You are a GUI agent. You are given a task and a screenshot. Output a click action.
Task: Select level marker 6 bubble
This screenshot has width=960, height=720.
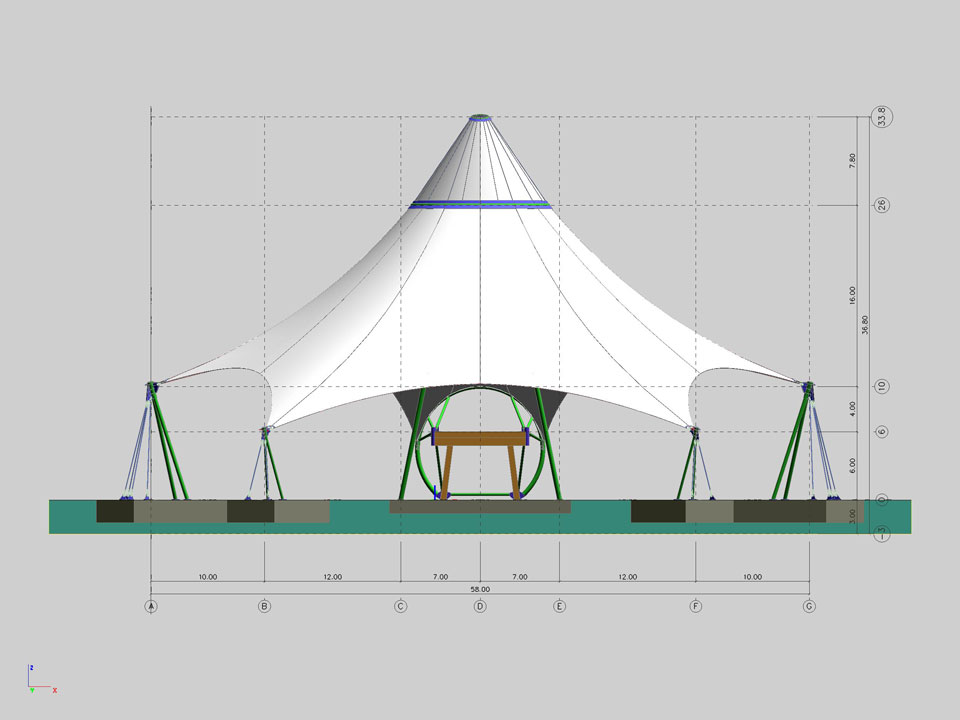click(x=882, y=432)
